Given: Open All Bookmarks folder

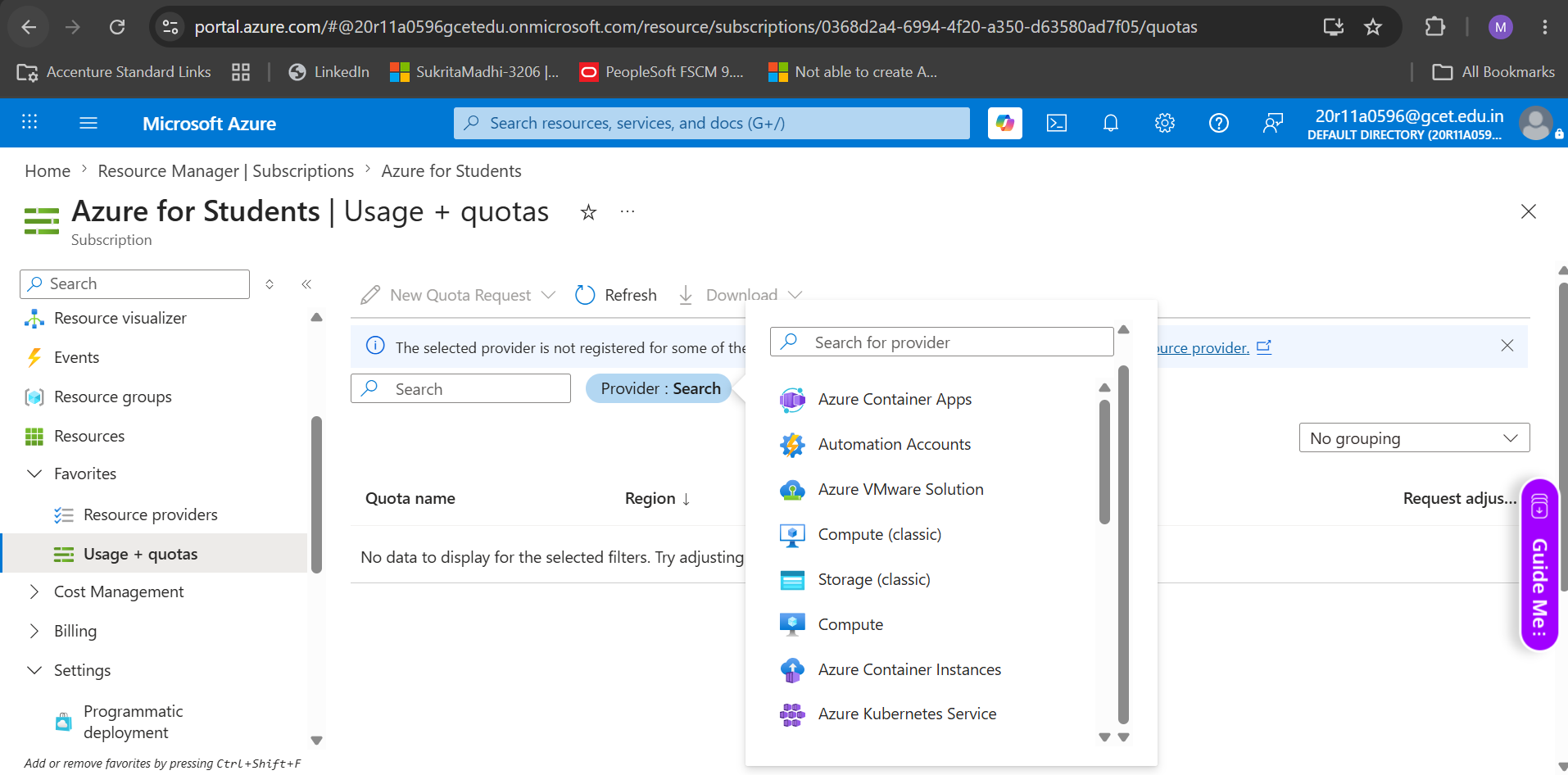Looking at the screenshot, I should [x=1493, y=72].
